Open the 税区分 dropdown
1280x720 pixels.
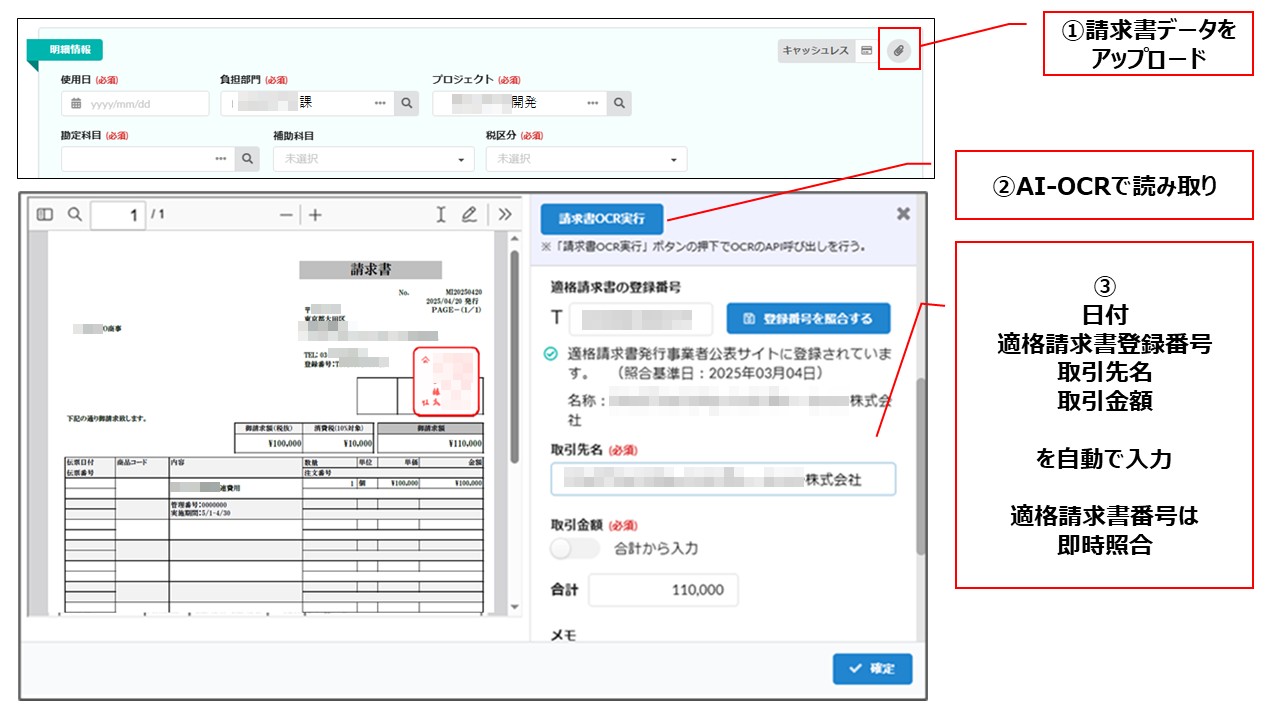click(586, 159)
